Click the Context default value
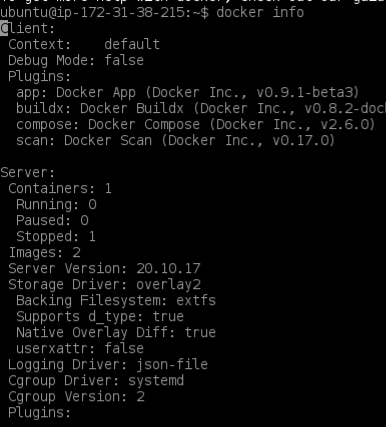386x431 pixels. [132, 44]
